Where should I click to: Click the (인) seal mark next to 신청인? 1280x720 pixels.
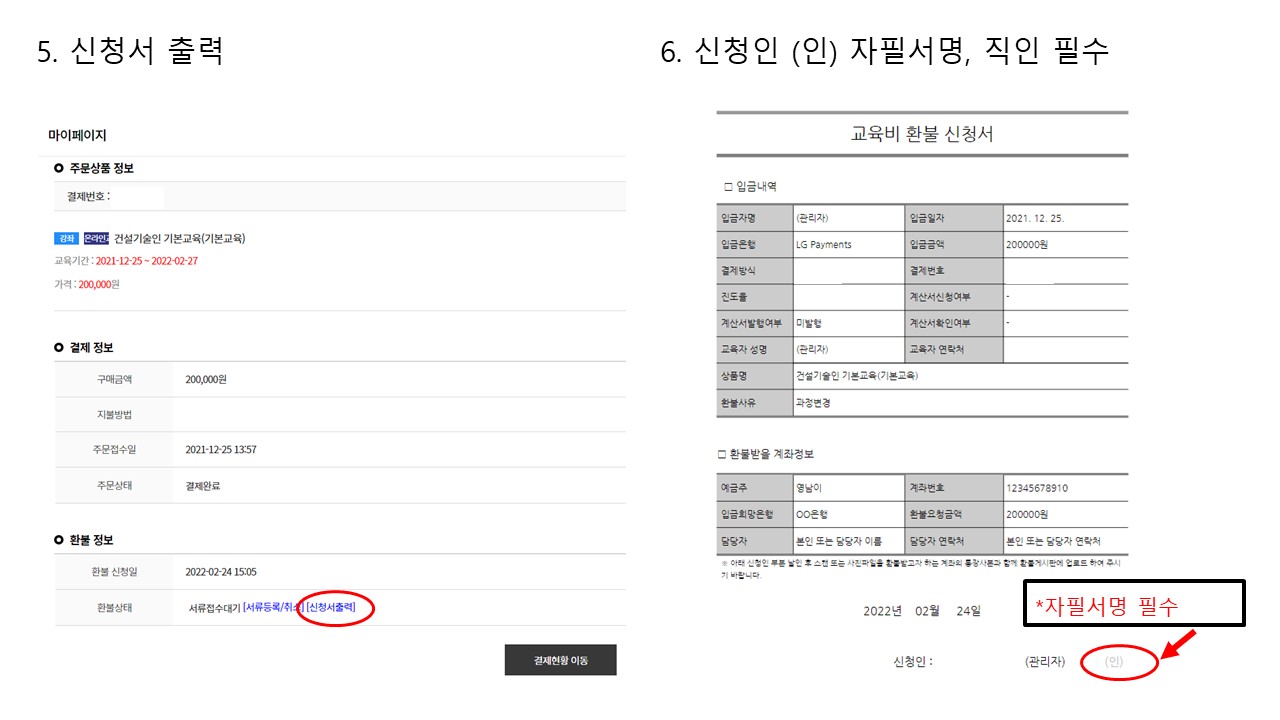[1114, 662]
